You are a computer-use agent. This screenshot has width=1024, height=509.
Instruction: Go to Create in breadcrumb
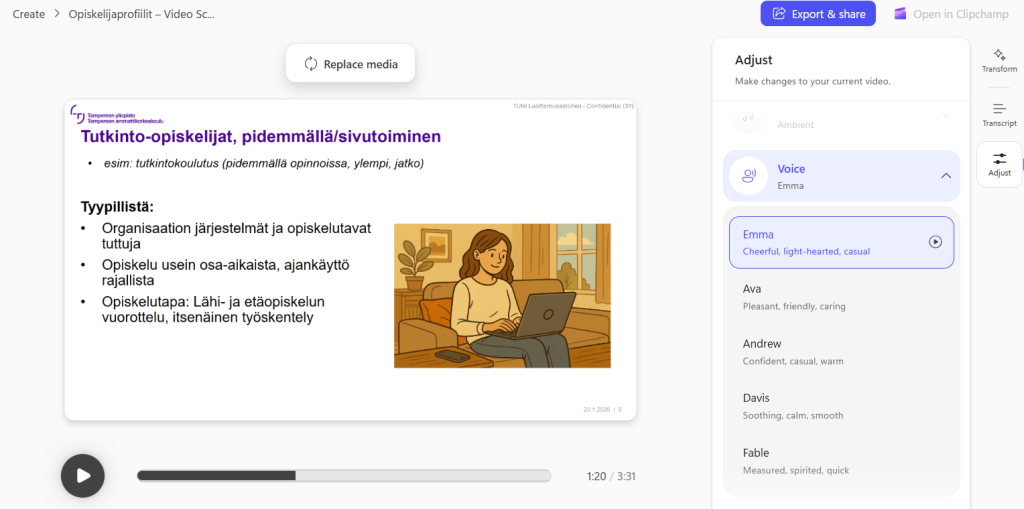(x=28, y=14)
